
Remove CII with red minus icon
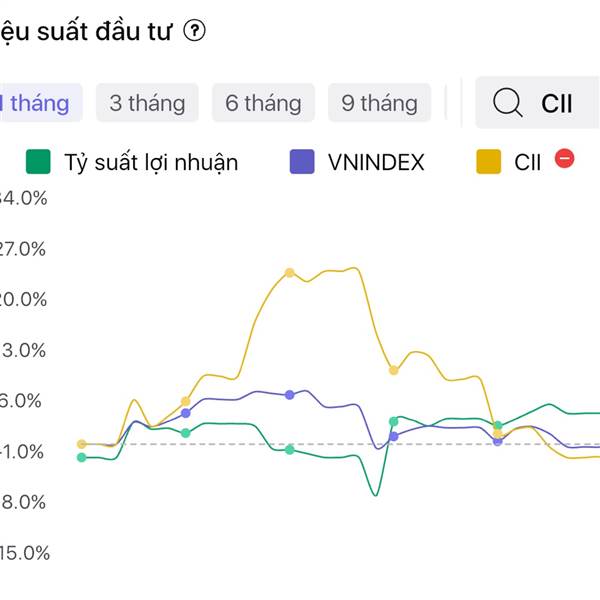565,158
